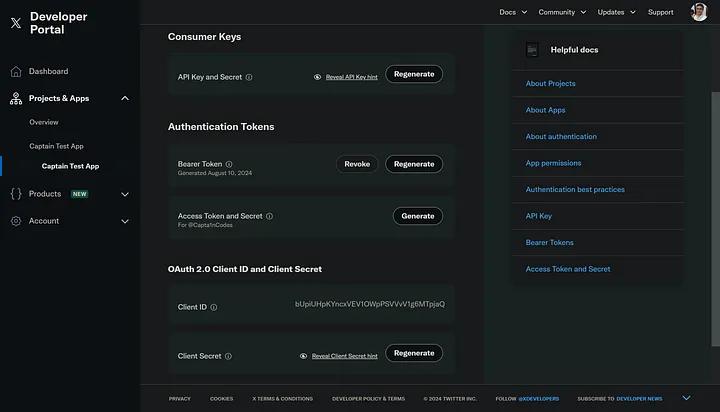Select the highlighted Captain Test App app entry
Image resolution: width=720 pixels, height=412 pixels.
[70, 166]
